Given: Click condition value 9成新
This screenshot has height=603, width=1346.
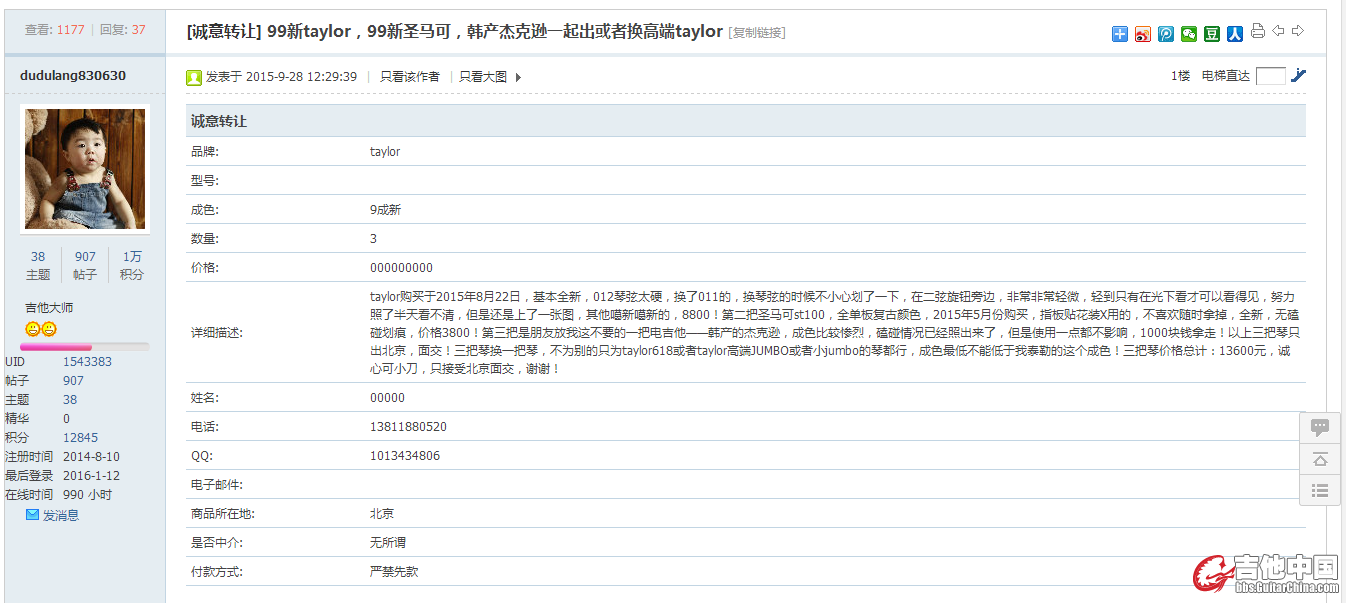Looking at the screenshot, I should pyautogui.click(x=385, y=210).
